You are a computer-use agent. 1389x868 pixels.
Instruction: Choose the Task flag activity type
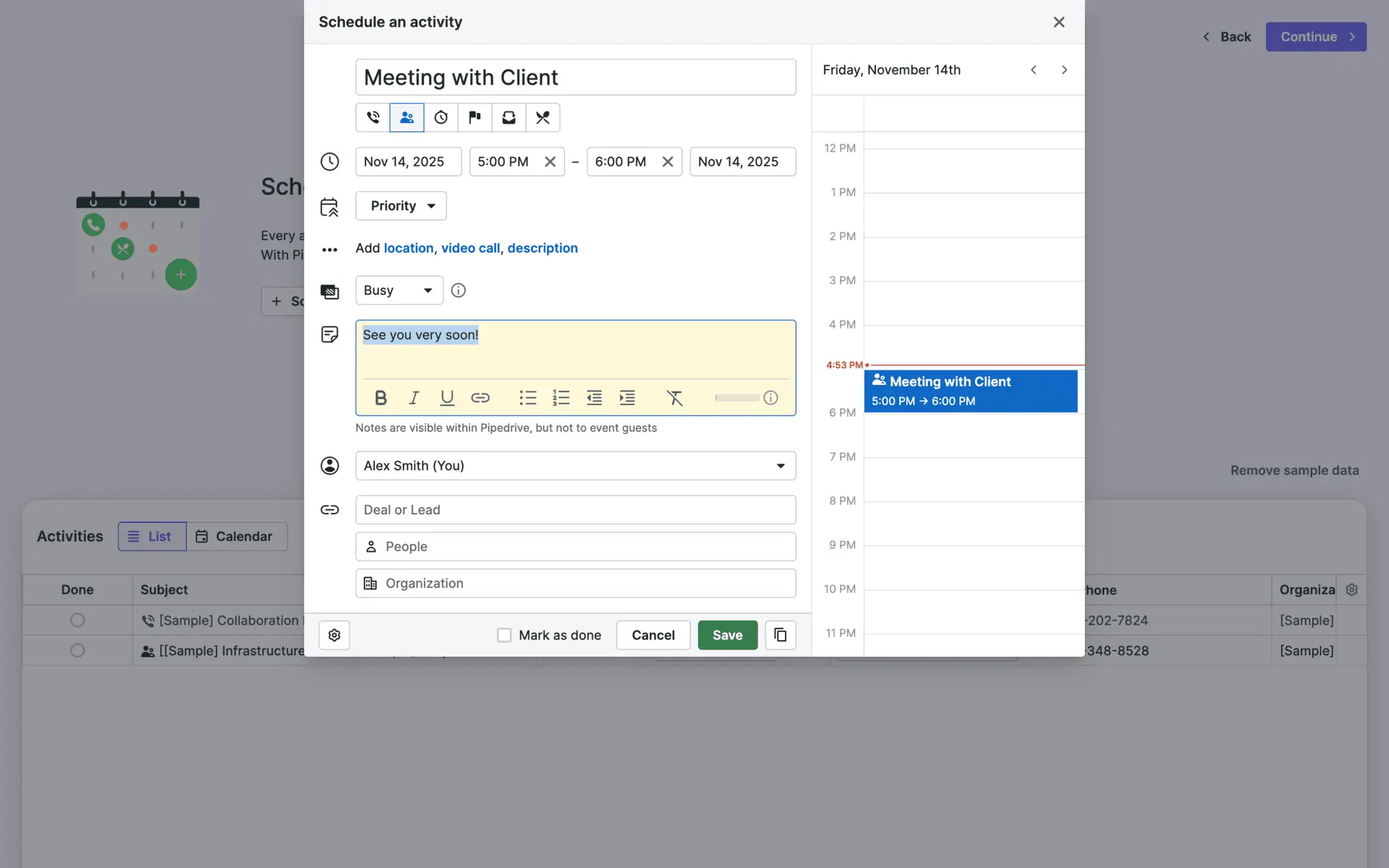click(475, 117)
